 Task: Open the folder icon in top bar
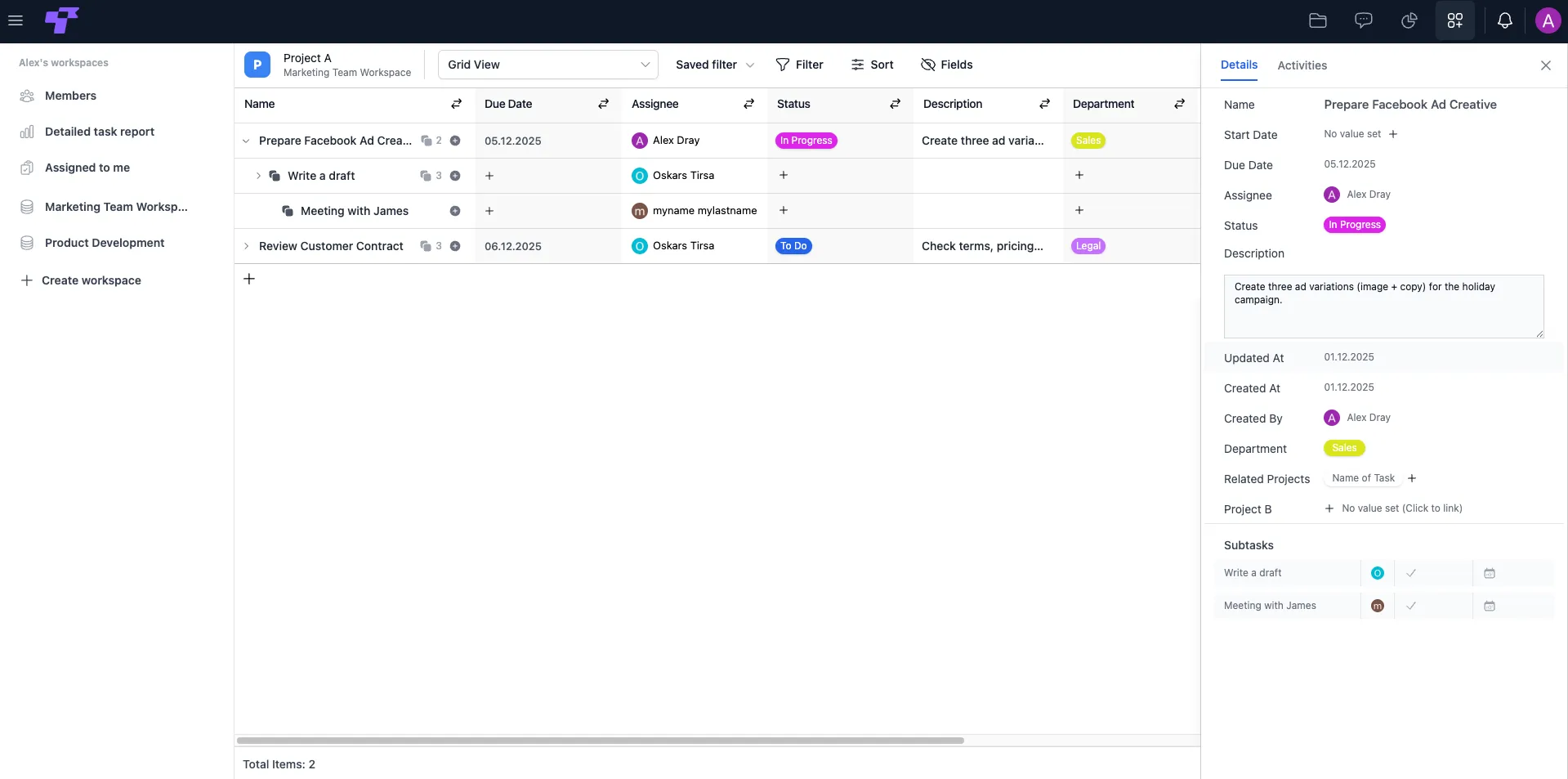click(1317, 21)
